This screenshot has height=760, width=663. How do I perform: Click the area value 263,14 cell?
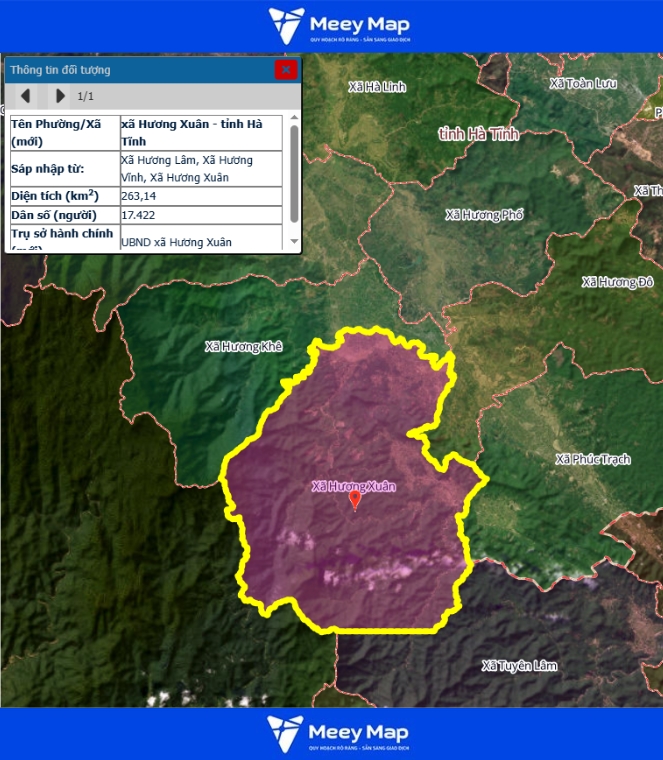pyautogui.click(x=200, y=196)
